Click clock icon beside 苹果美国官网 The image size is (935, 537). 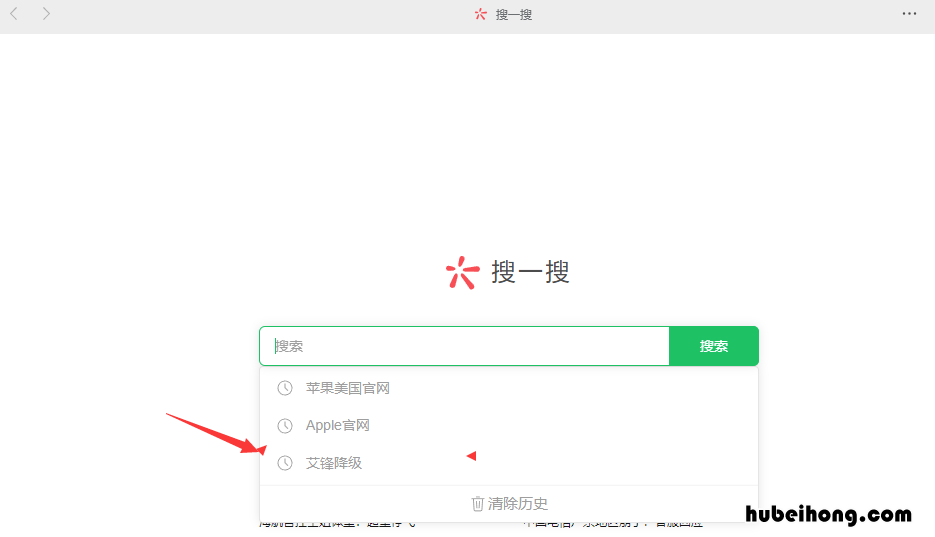pos(285,388)
